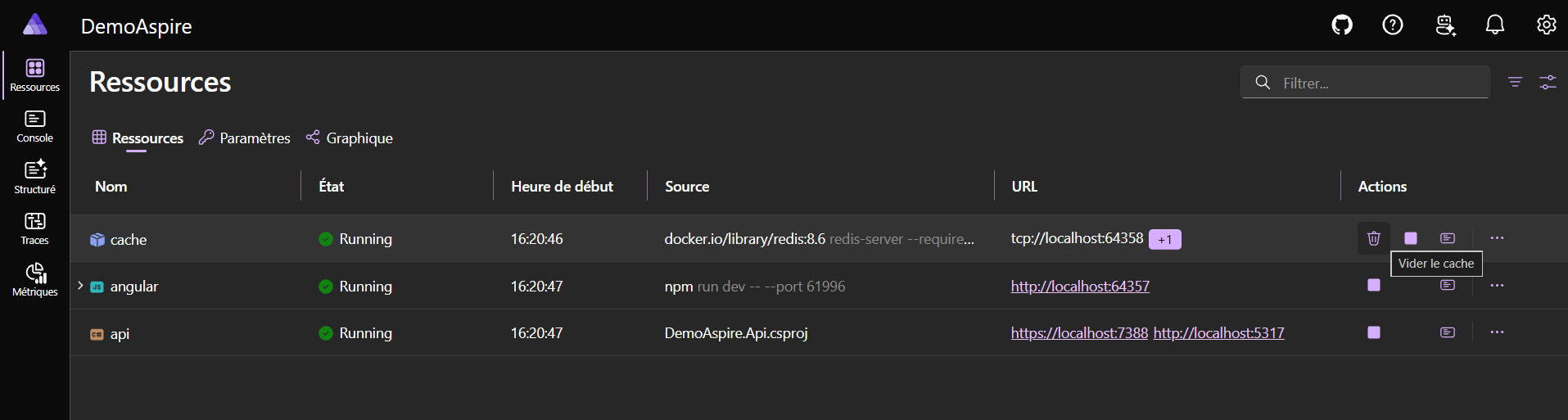Open the GitHub repository icon

coord(1342,25)
